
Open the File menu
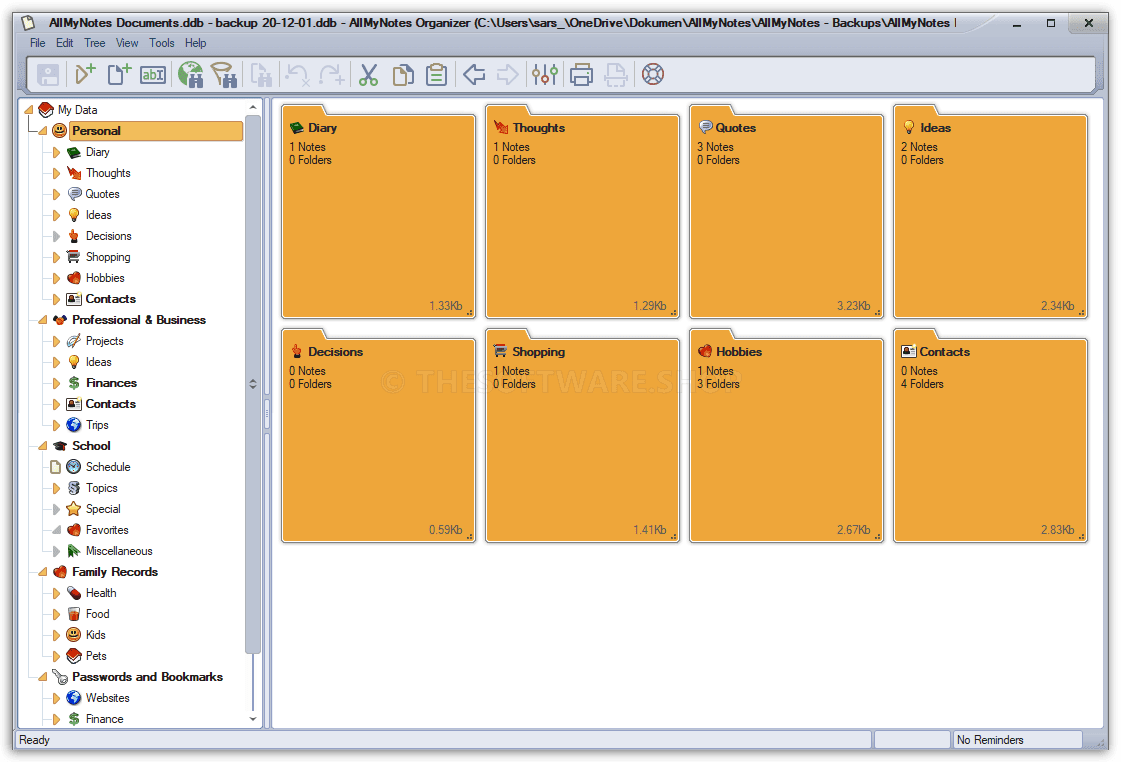tap(38, 43)
